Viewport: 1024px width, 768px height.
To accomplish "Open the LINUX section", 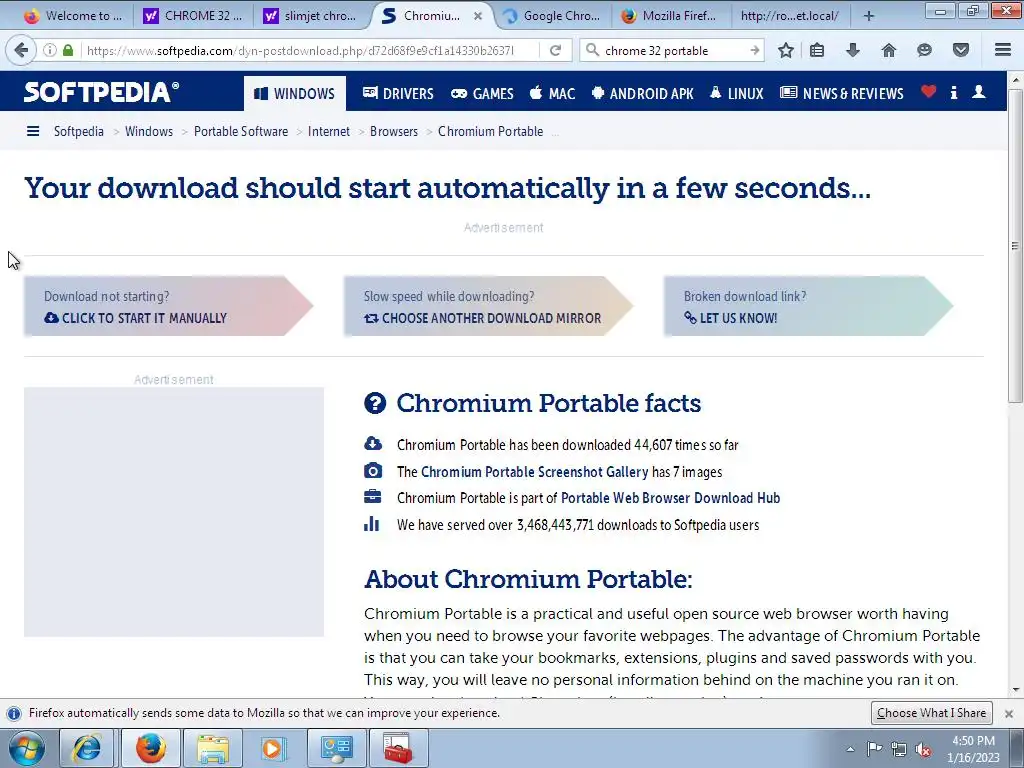I will pos(737,93).
